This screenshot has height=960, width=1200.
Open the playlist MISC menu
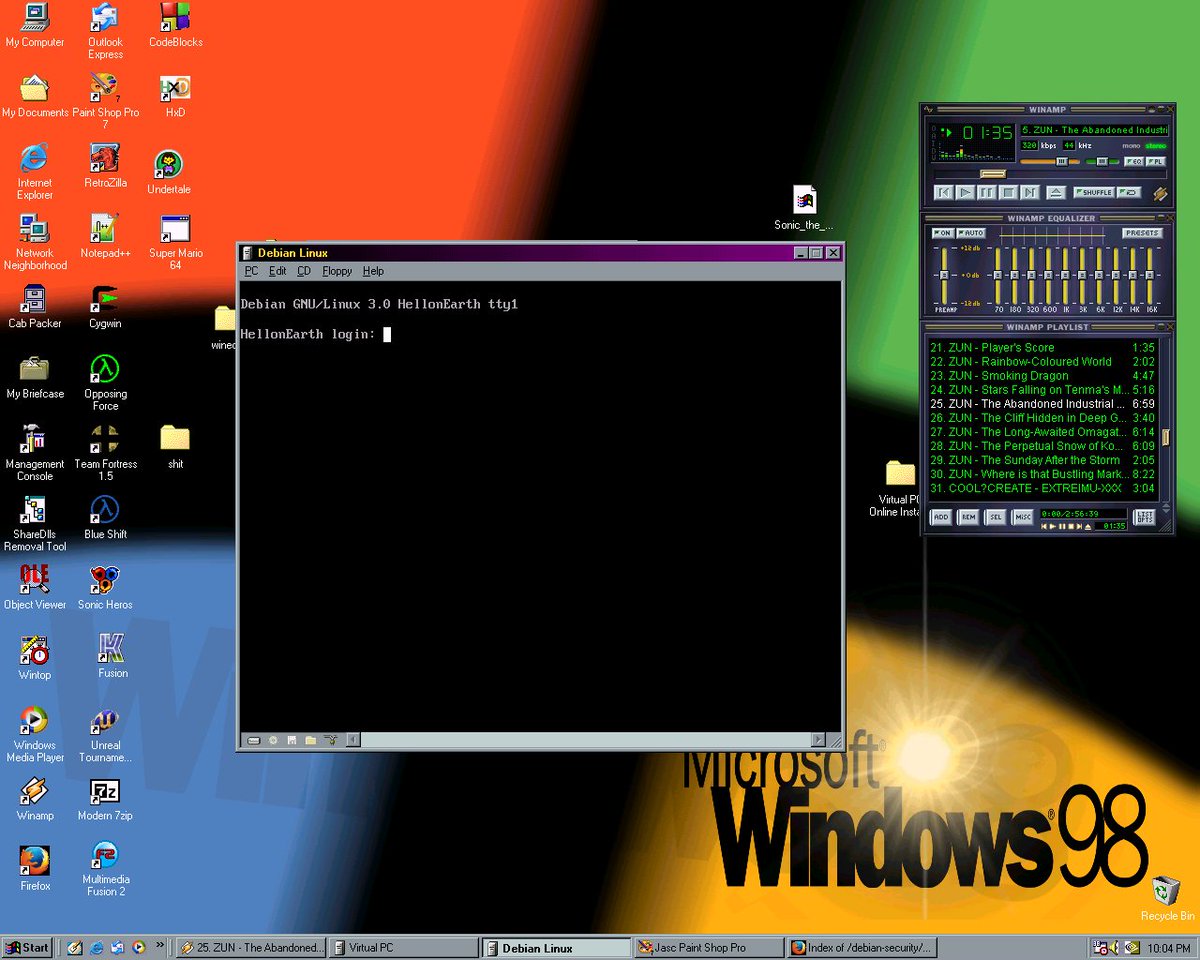[1022, 517]
